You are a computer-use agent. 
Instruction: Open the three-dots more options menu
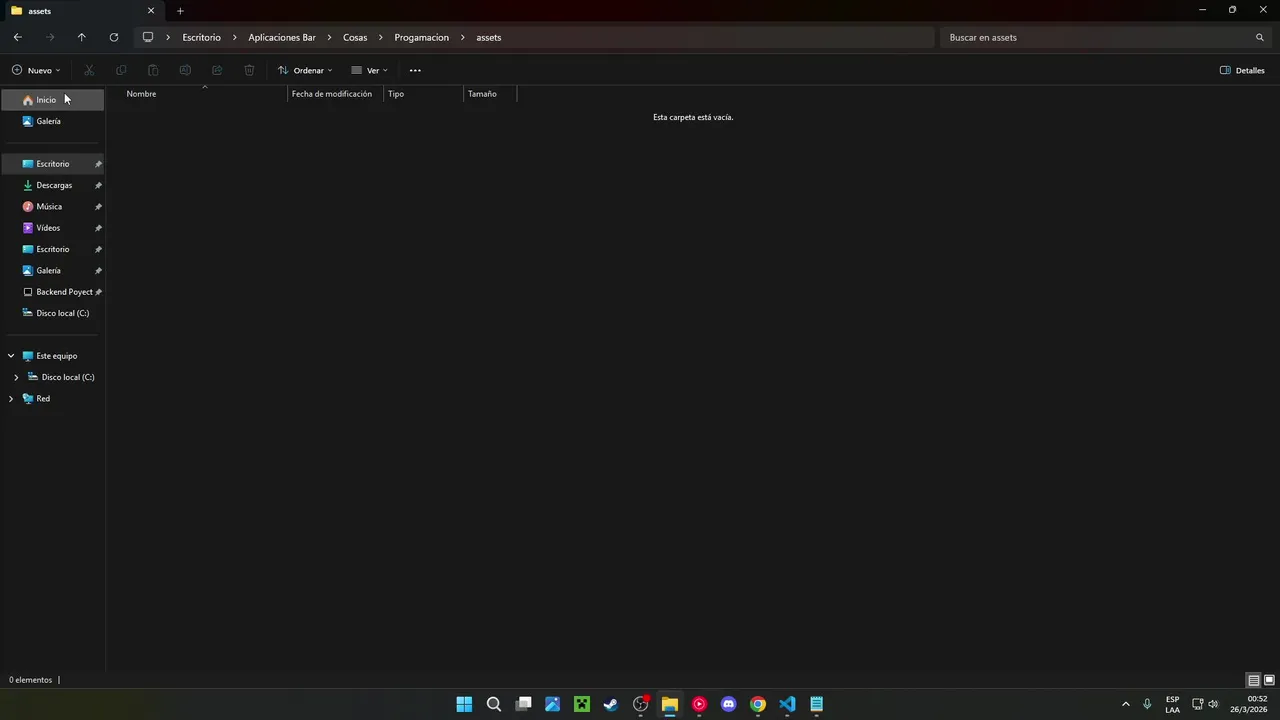[415, 70]
